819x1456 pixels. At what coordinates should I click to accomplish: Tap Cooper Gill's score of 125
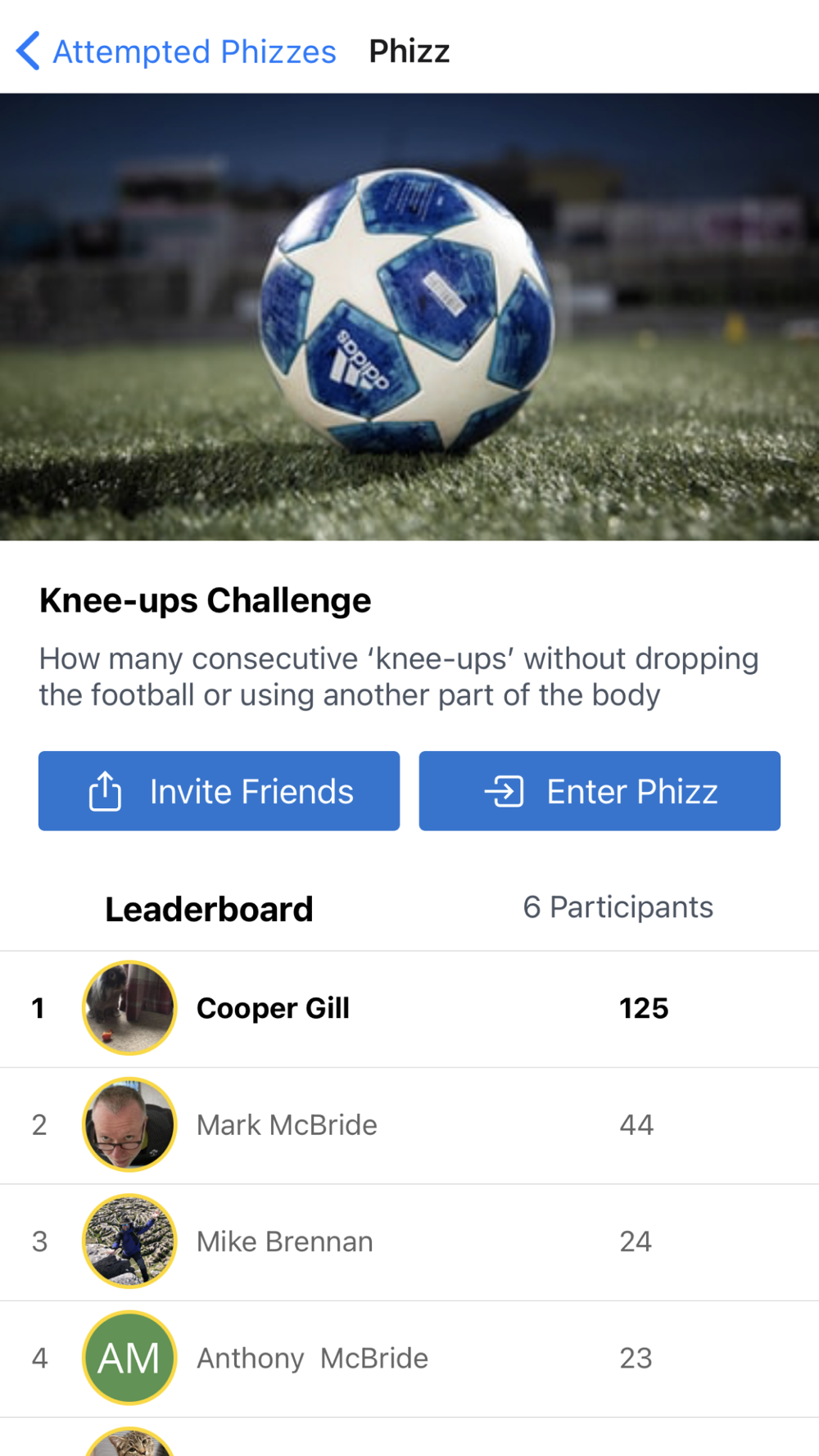coord(644,1008)
